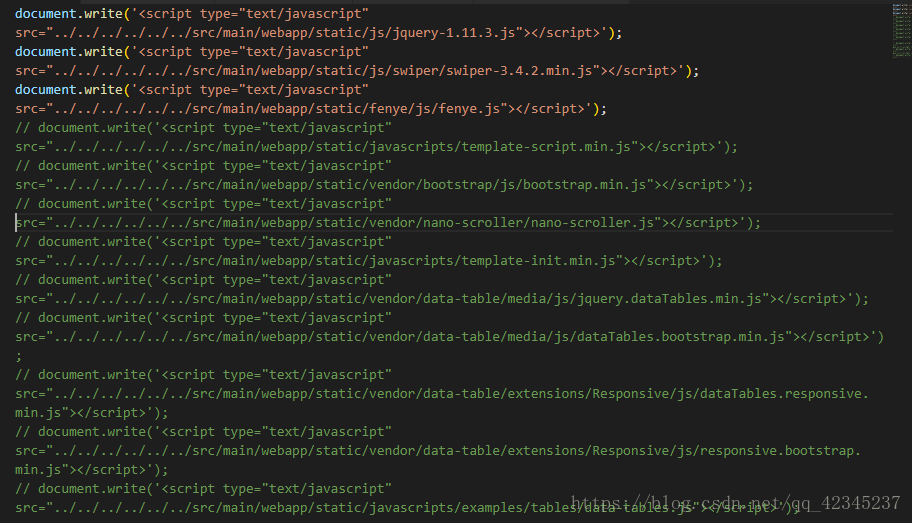Click the line with js/dataTables.responsive.
Image resolution: width=912 pixels, height=523 pixels.
click(x=442, y=394)
